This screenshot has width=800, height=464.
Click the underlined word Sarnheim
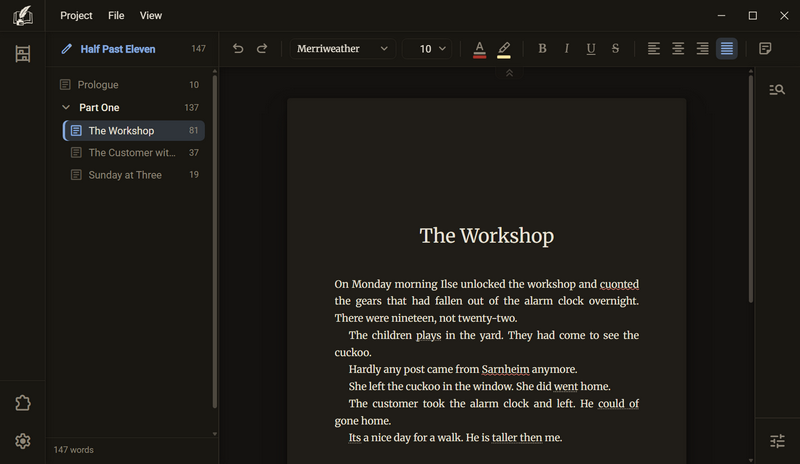(x=505, y=370)
